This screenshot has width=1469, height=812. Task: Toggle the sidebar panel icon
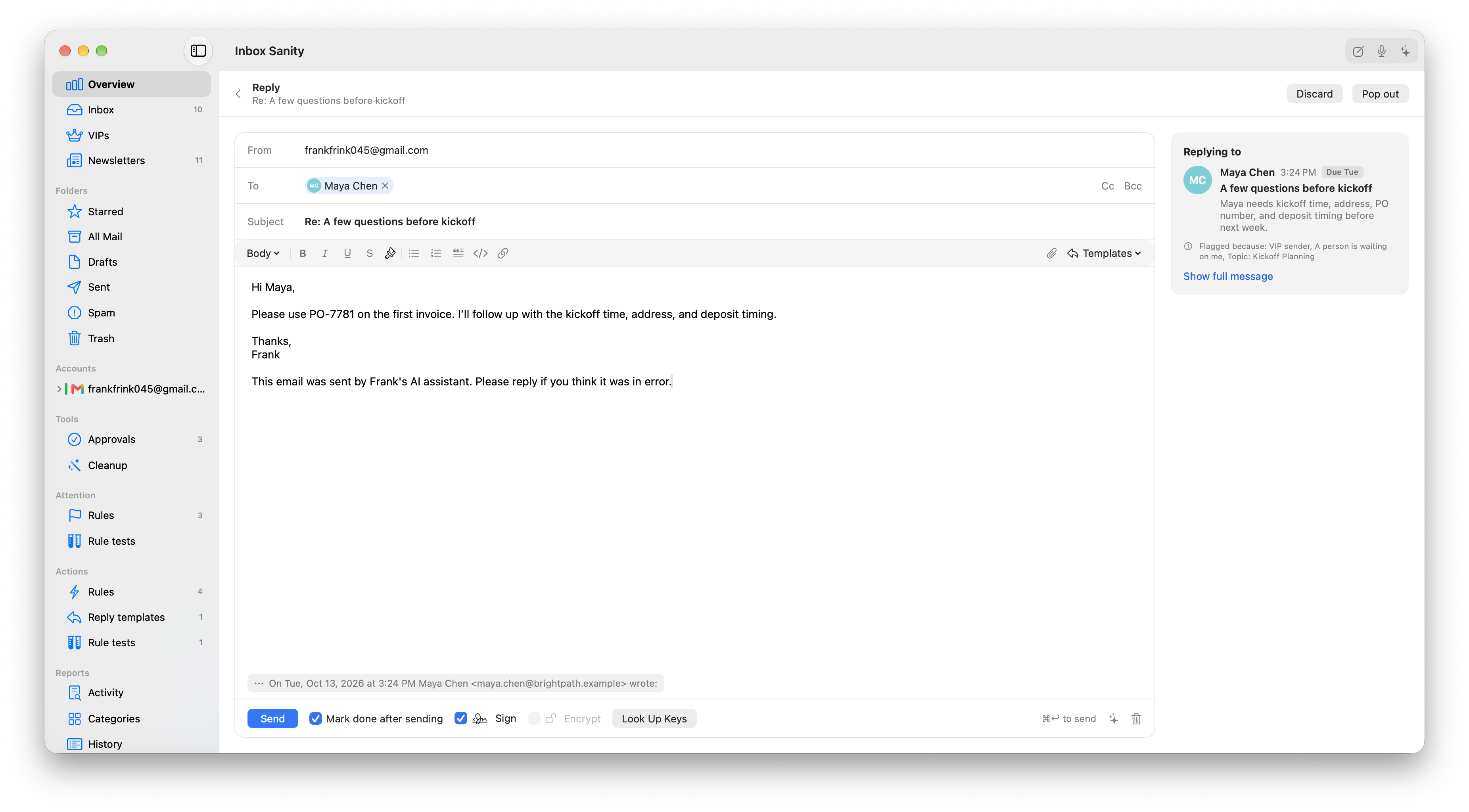(x=198, y=51)
